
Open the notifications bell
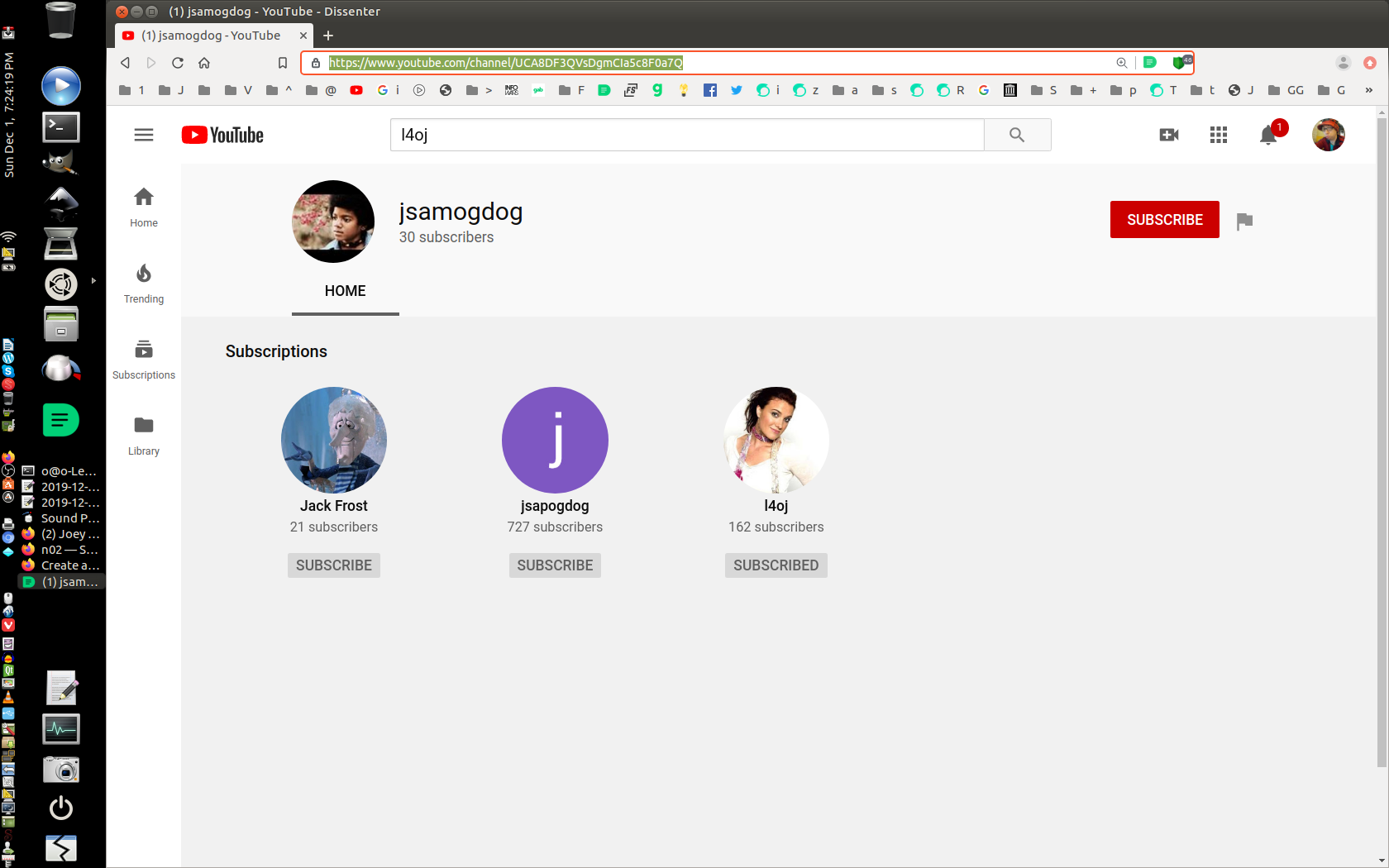(x=1268, y=135)
